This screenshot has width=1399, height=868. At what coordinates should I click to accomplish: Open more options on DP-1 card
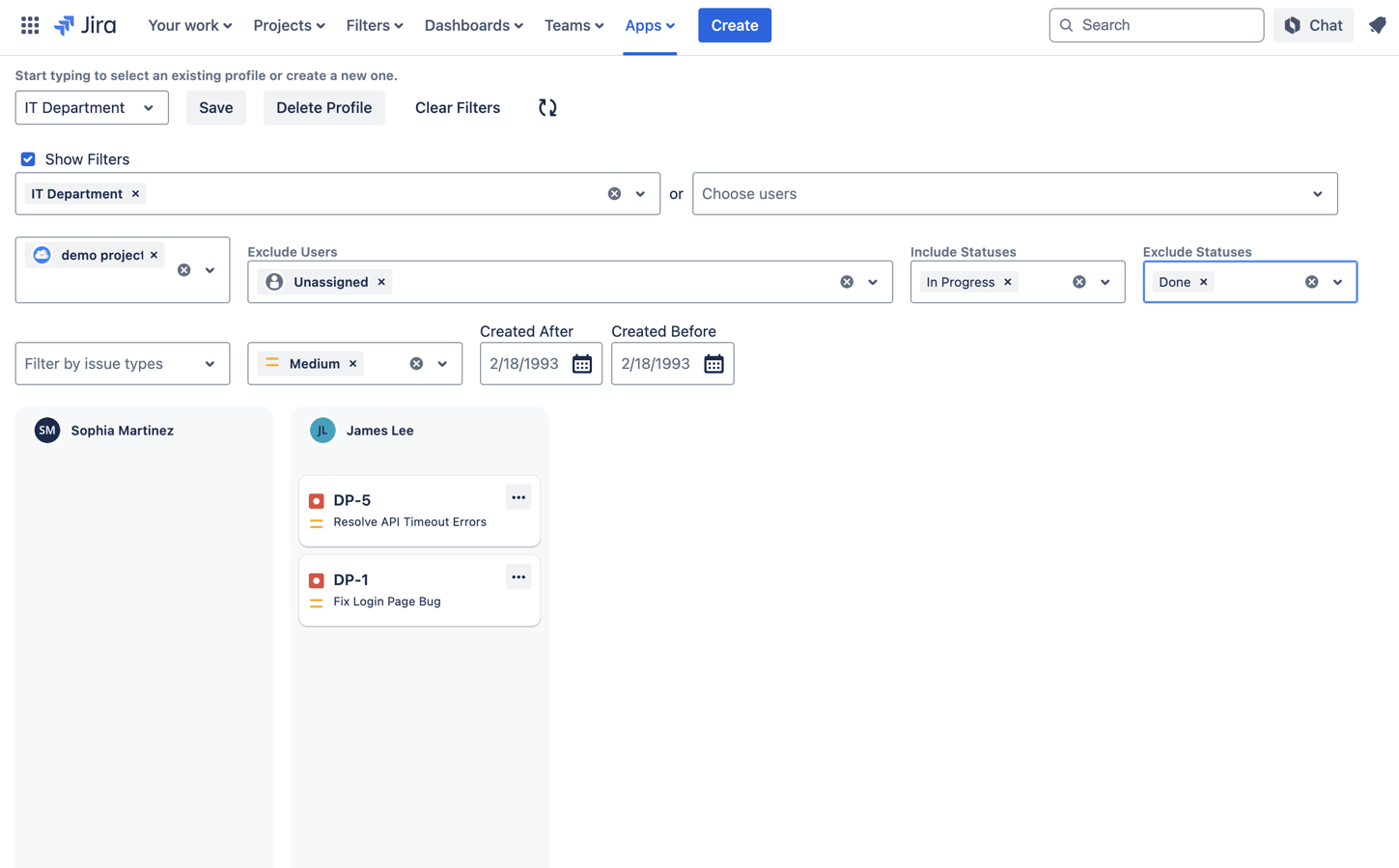point(518,577)
